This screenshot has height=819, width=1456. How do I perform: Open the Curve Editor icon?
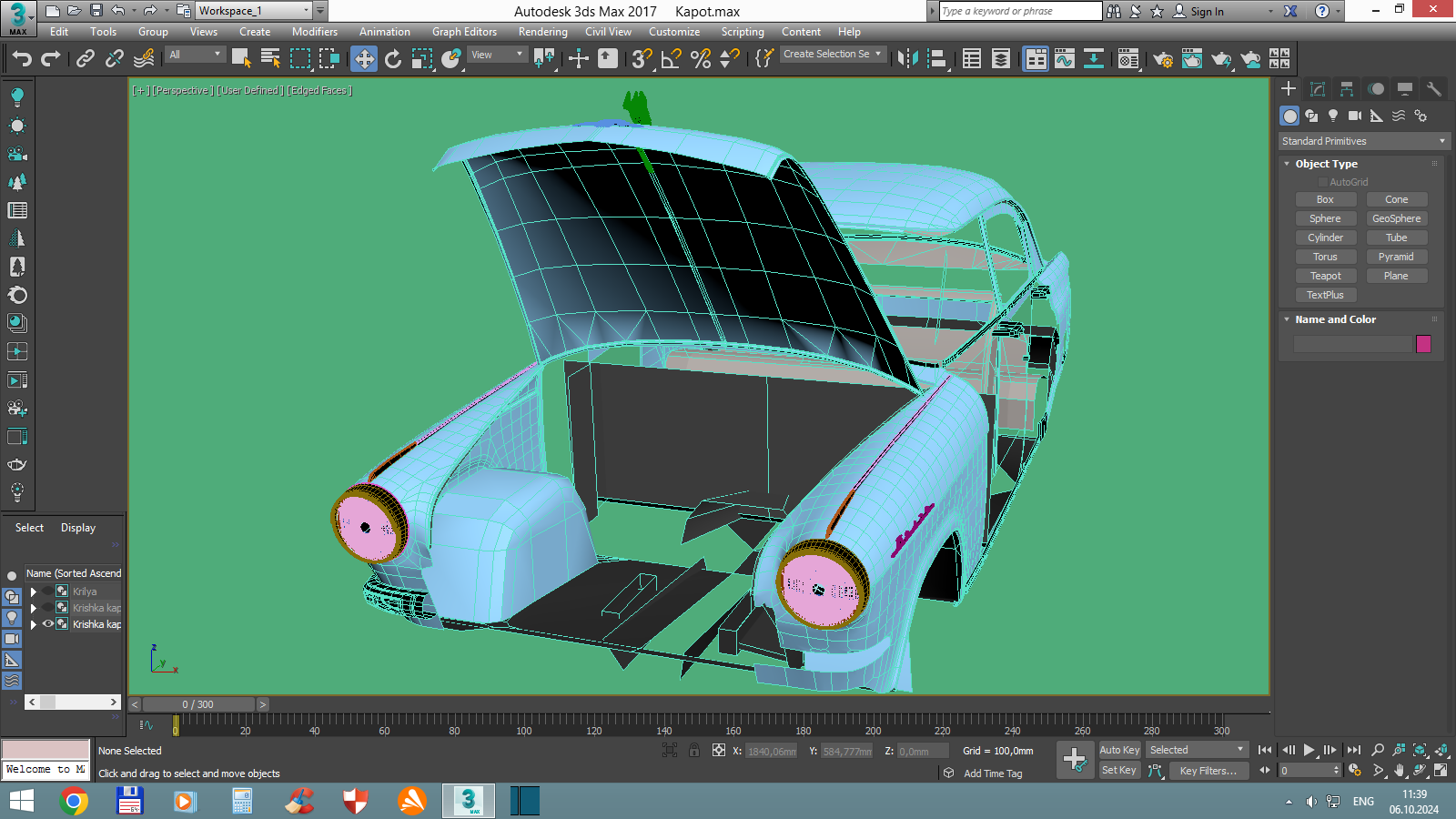[x=1065, y=59]
